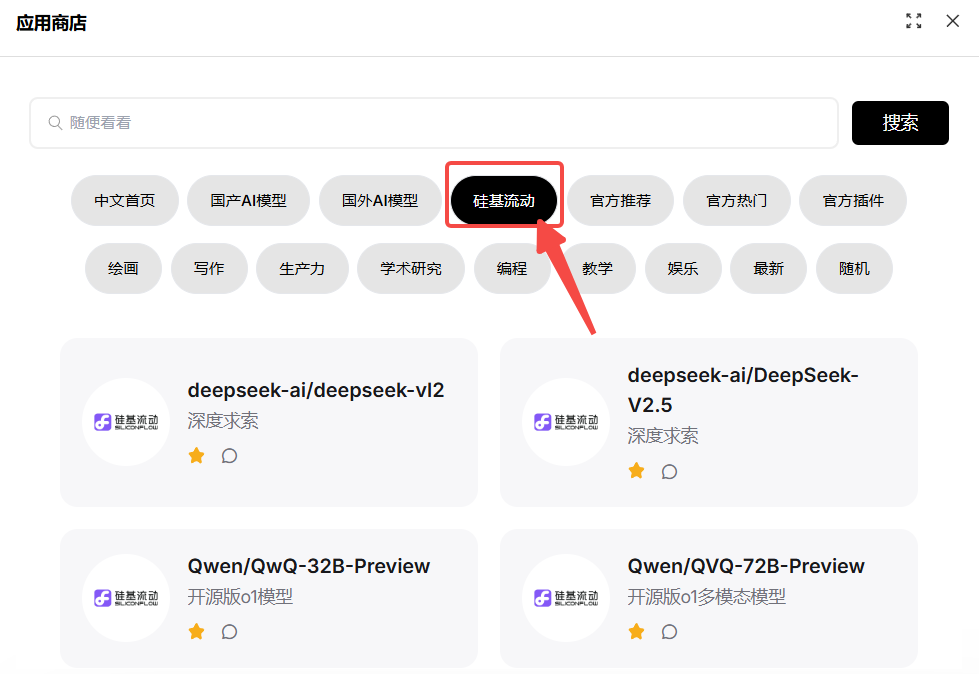Open the 国外AI模型 category
The width and height of the screenshot is (979, 674).
(380, 200)
